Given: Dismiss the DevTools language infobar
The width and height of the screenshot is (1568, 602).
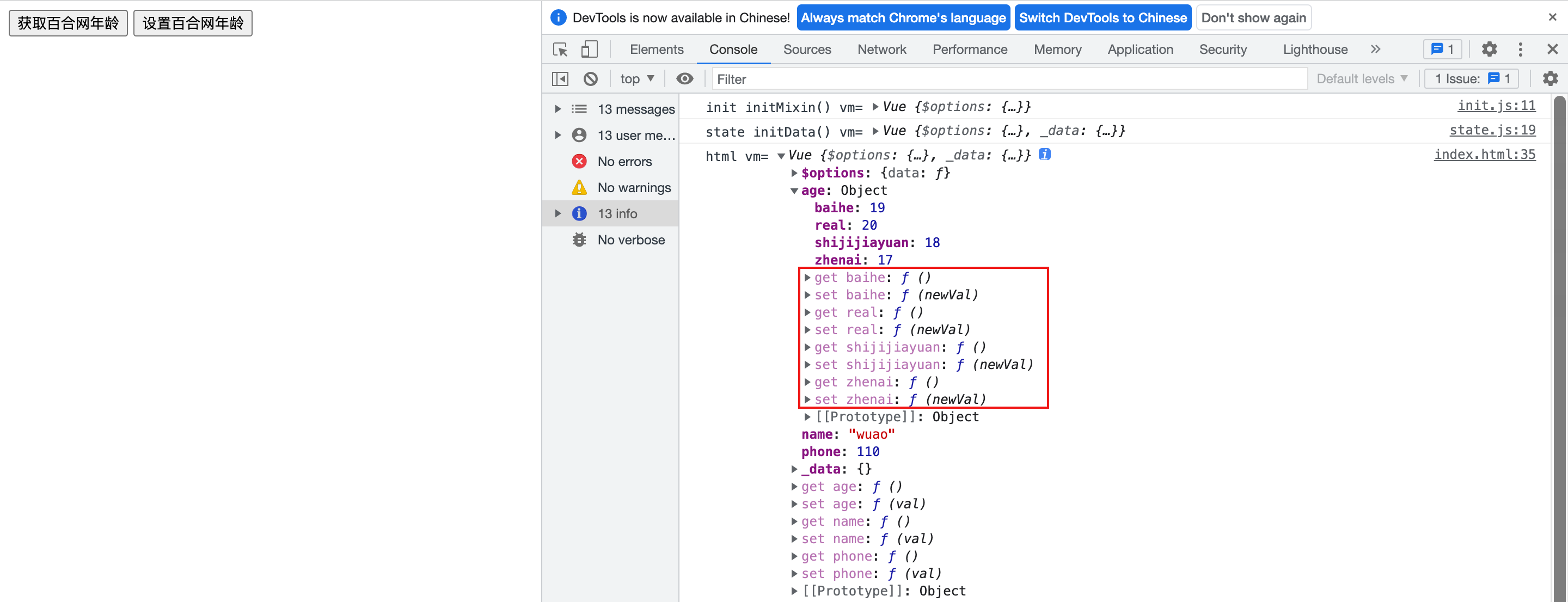Looking at the screenshot, I should coord(1552,17).
